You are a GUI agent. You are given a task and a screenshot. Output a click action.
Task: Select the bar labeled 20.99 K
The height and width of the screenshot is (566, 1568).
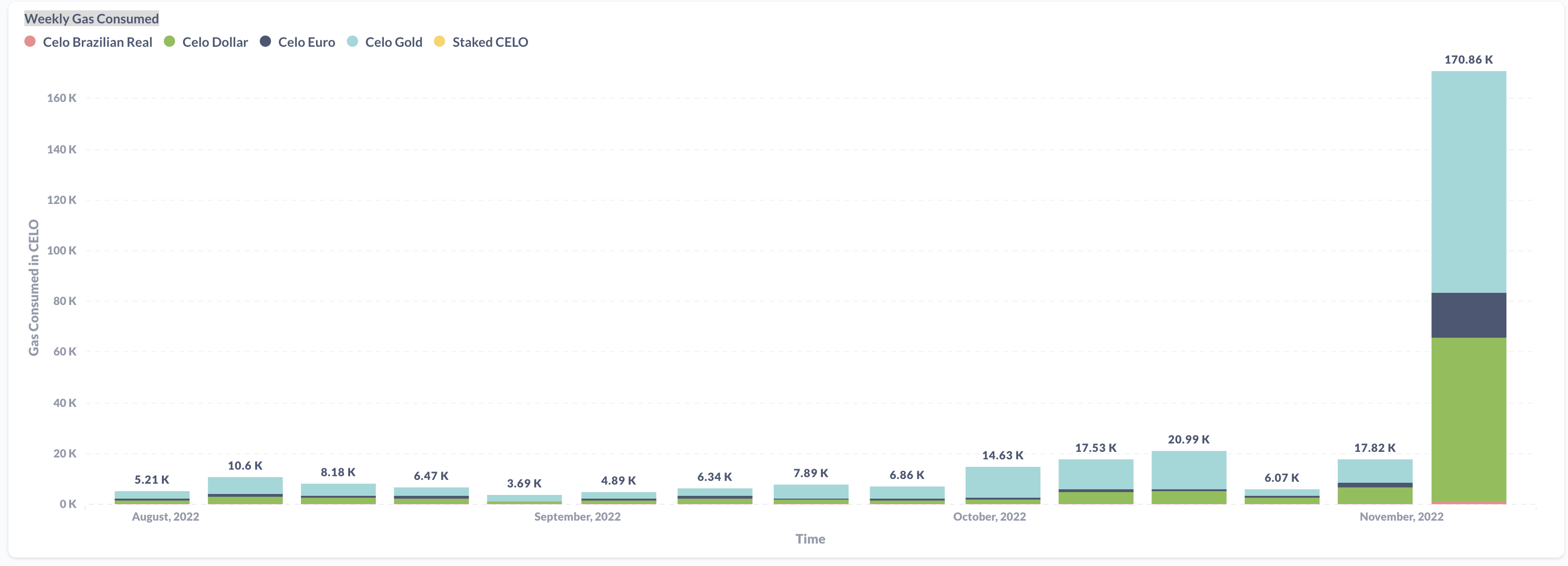coord(1189,478)
